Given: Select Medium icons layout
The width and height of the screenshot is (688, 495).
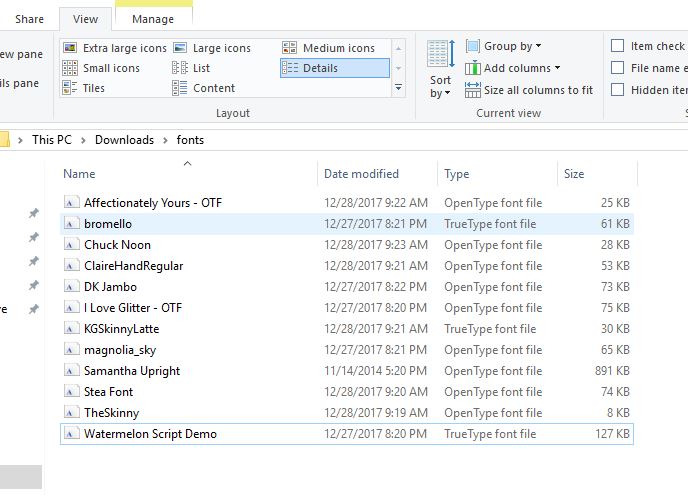Looking at the screenshot, I should (x=329, y=48).
